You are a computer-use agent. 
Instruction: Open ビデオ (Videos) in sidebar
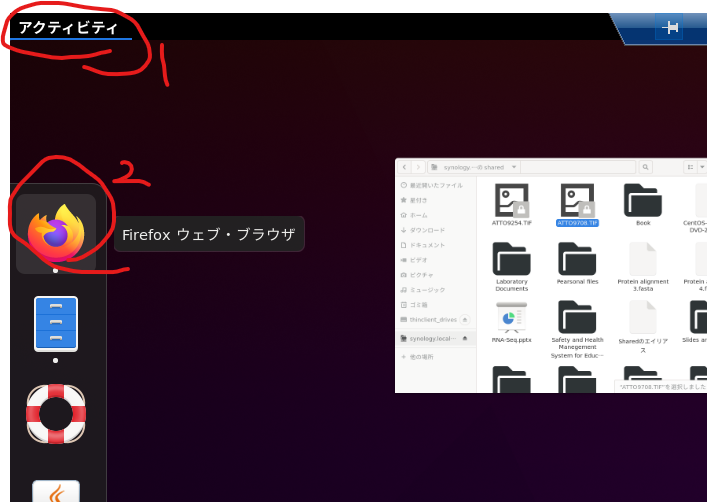point(436,260)
